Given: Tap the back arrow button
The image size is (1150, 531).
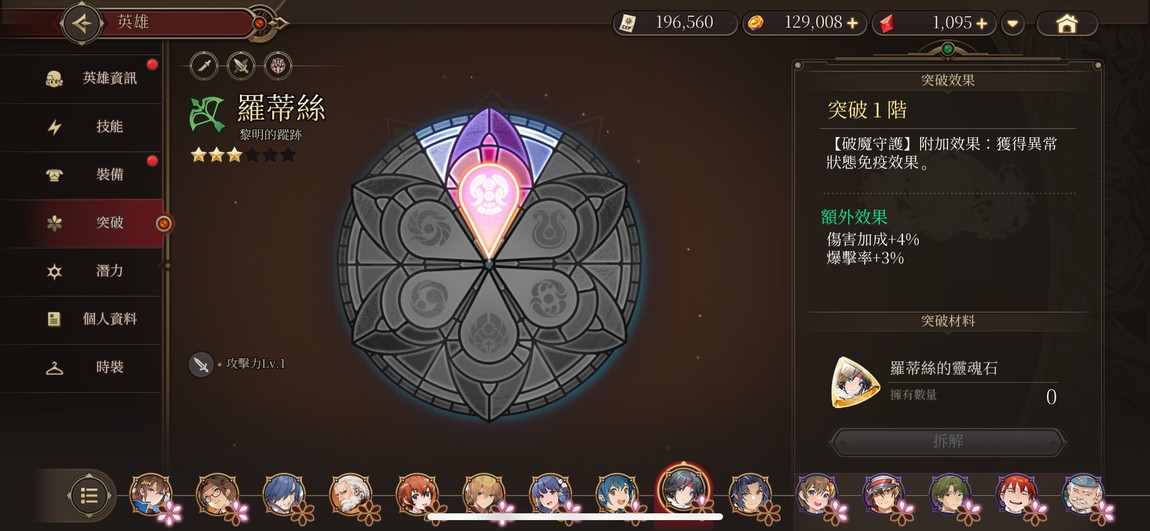Looking at the screenshot, I should point(82,23).
